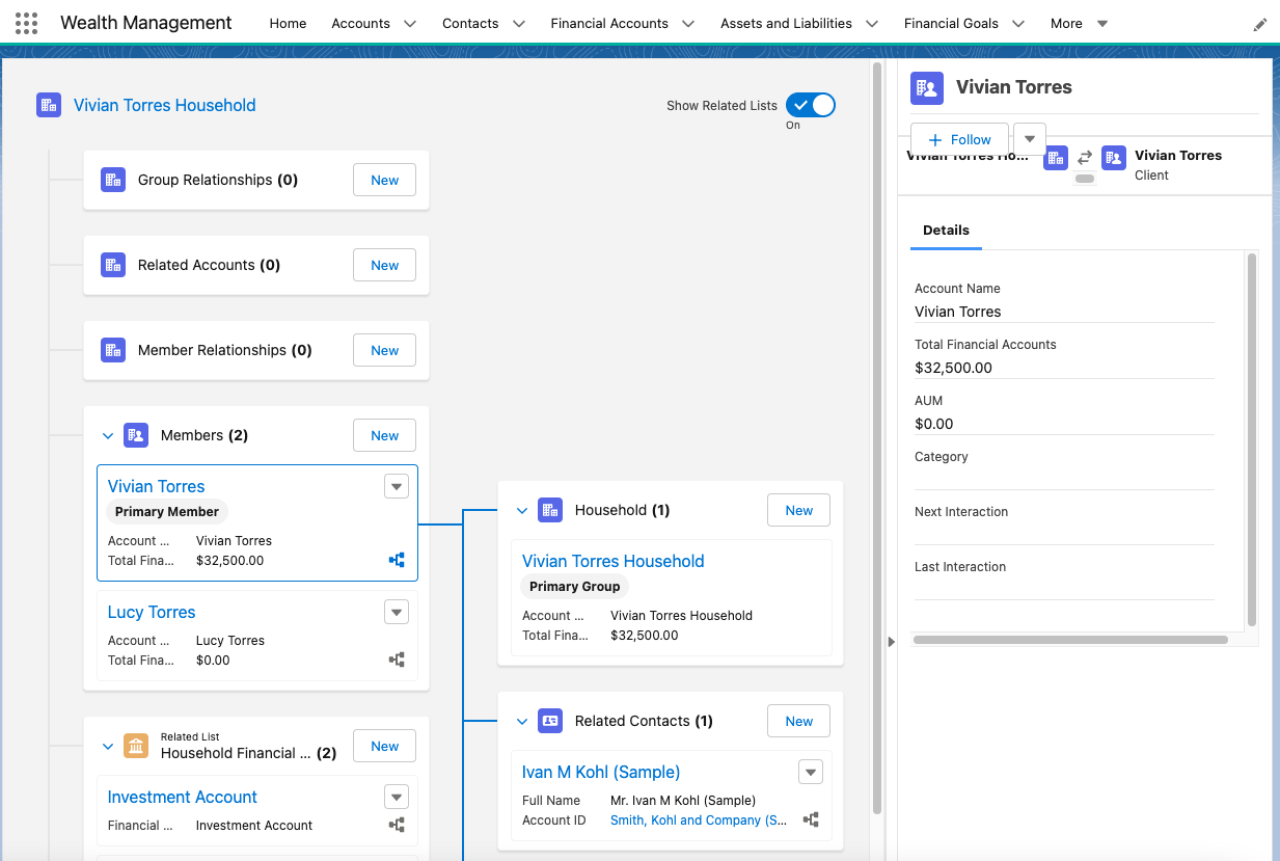Open the Financial Goals nav dropdown chevron
Image resolution: width=1280 pixels, height=861 pixels.
coord(1018,24)
